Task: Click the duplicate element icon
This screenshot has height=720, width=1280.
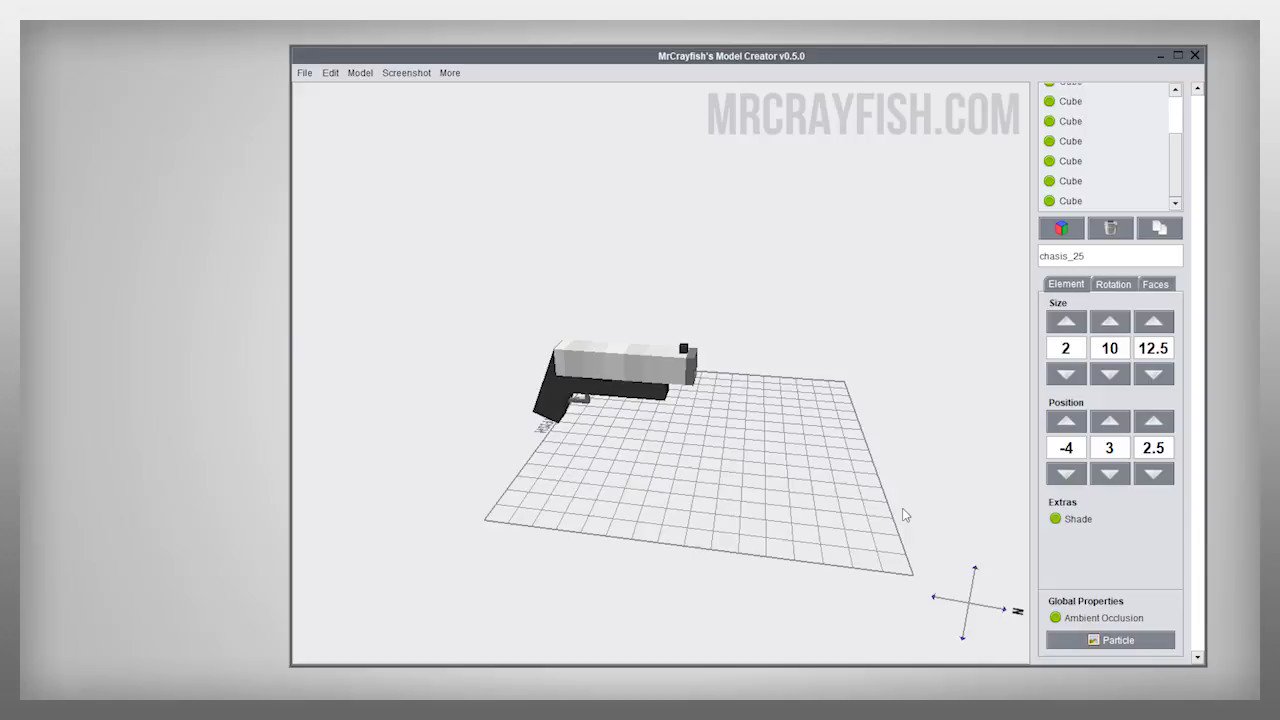Action: 1159,228
